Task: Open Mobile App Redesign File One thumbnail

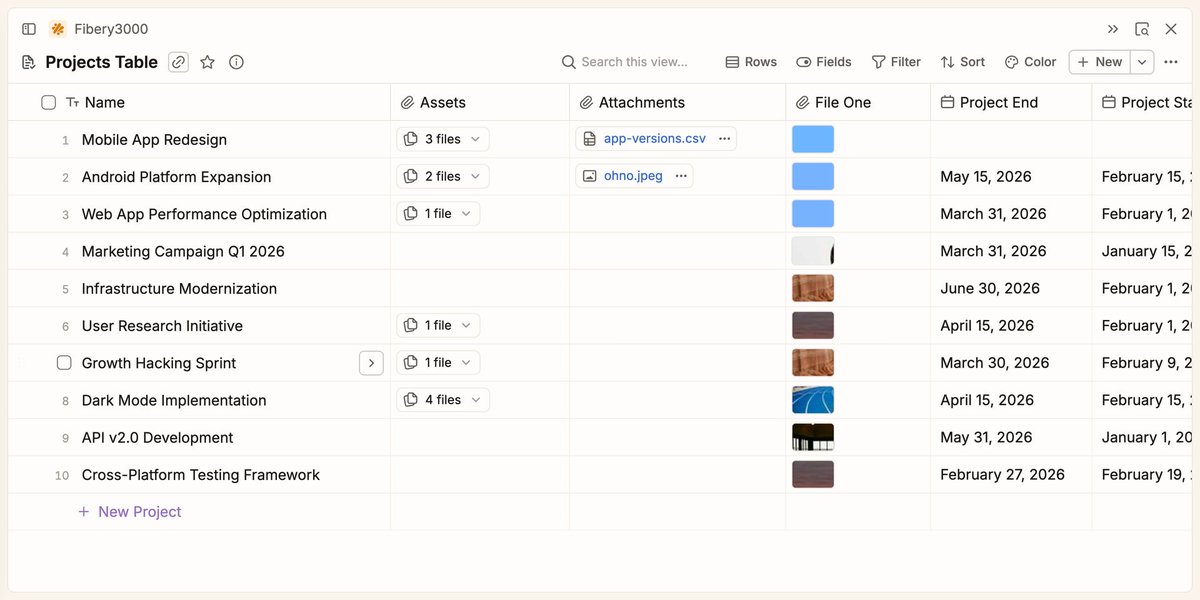Action: pos(813,139)
